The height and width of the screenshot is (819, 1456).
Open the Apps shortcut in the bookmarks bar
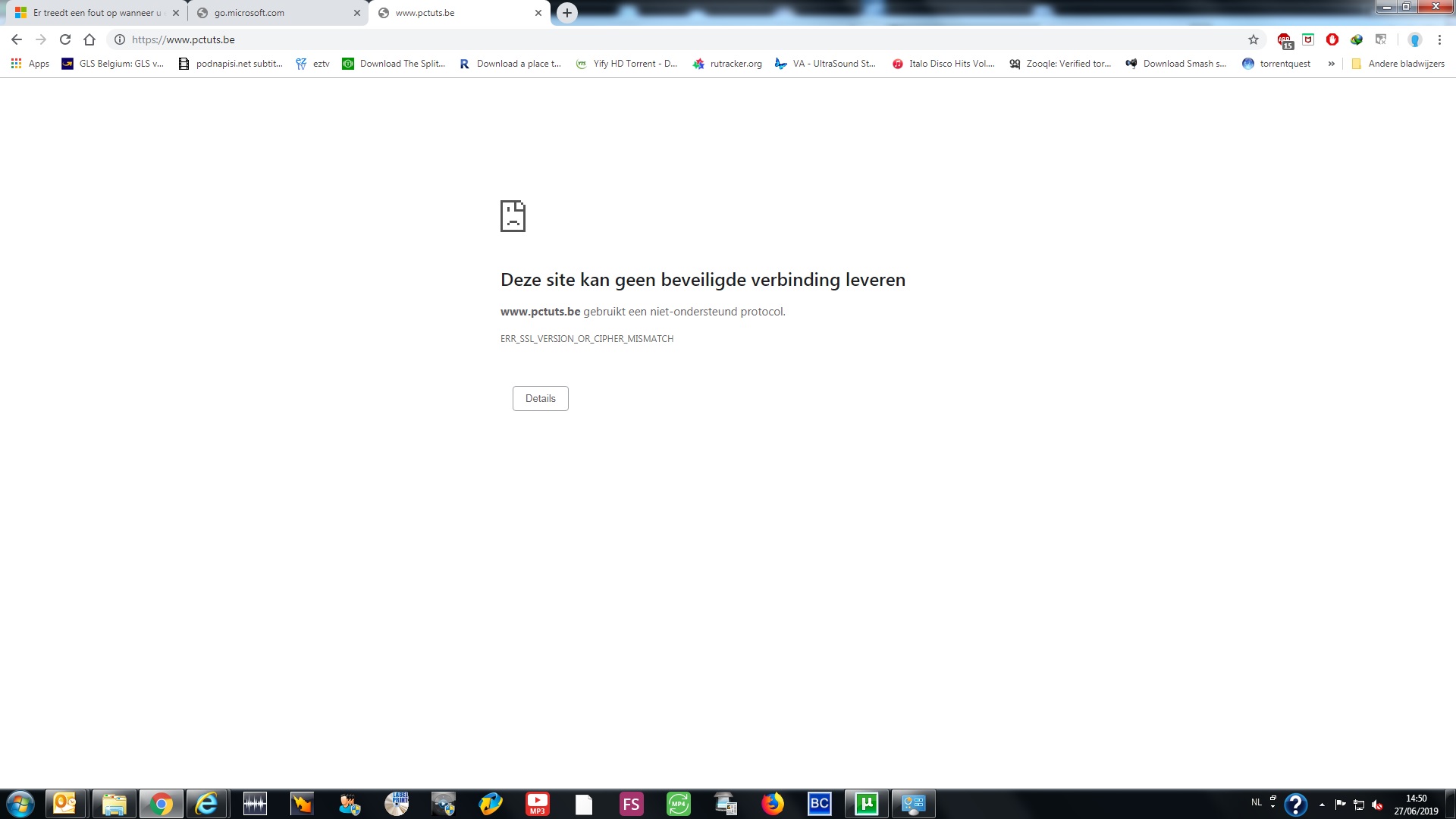click(30, 64)
